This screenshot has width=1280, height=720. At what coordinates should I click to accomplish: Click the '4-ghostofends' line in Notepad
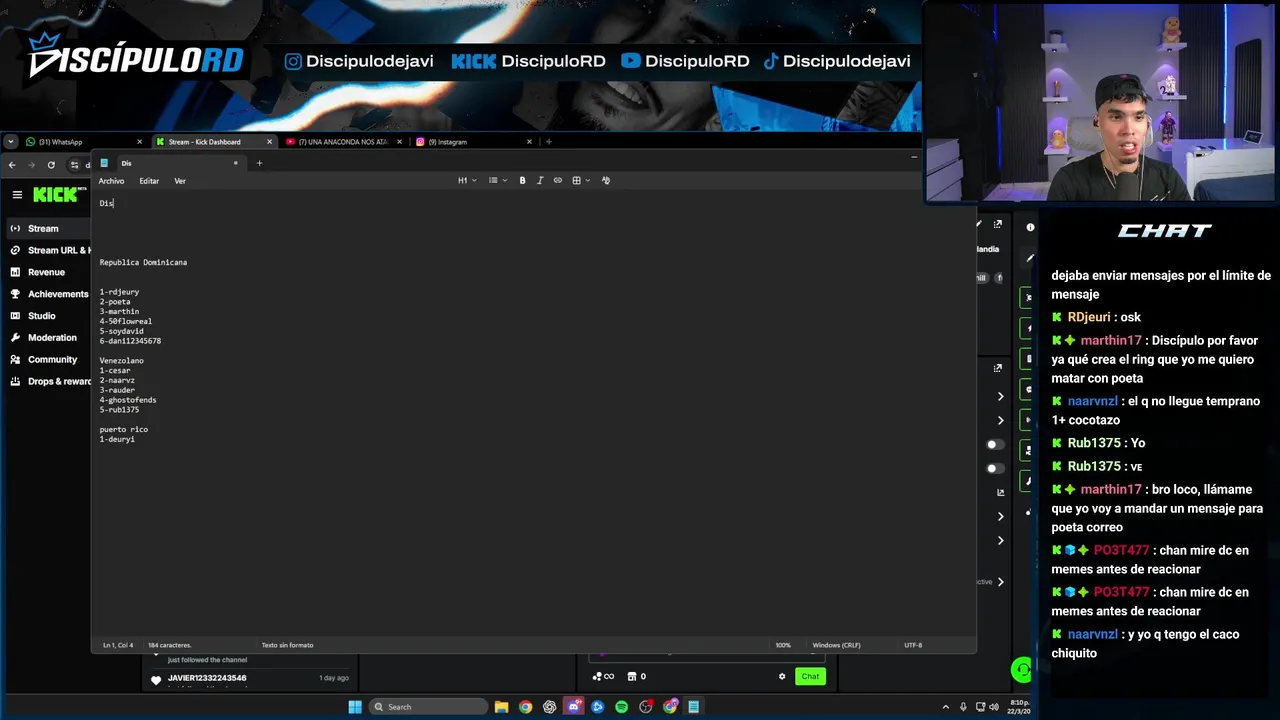pyautogui.click(x=128, y=400)
